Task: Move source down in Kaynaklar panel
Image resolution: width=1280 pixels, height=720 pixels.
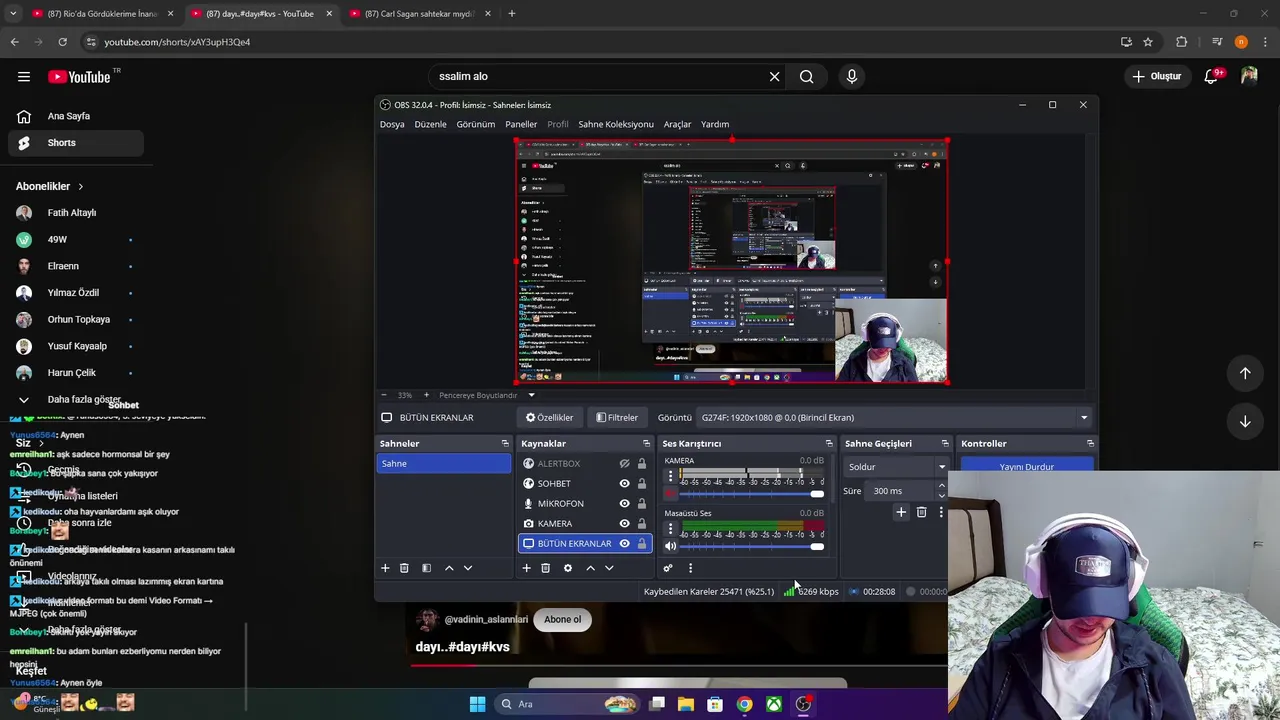Action: (609, 568)
